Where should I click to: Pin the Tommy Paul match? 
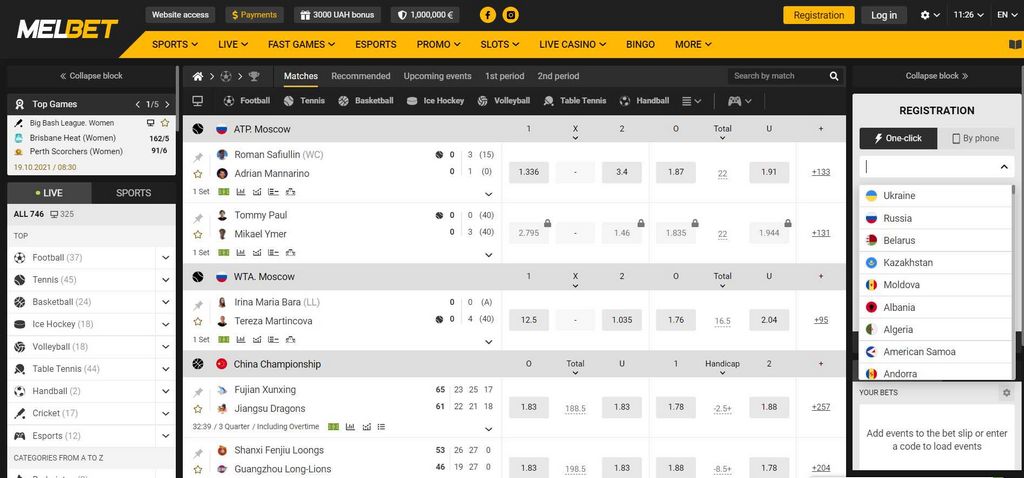coord(198,217)
